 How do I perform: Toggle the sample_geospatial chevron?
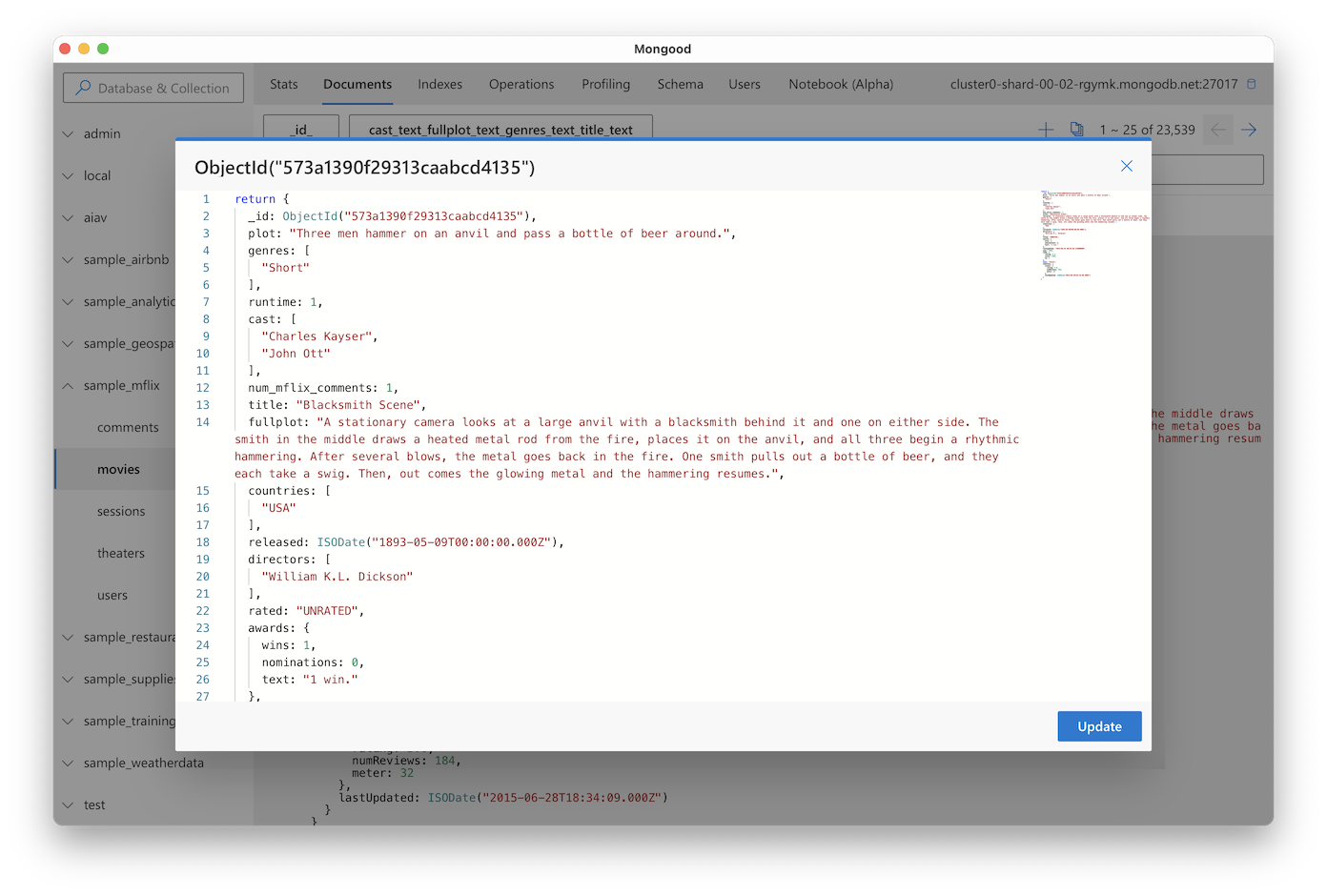coord(68,343)
